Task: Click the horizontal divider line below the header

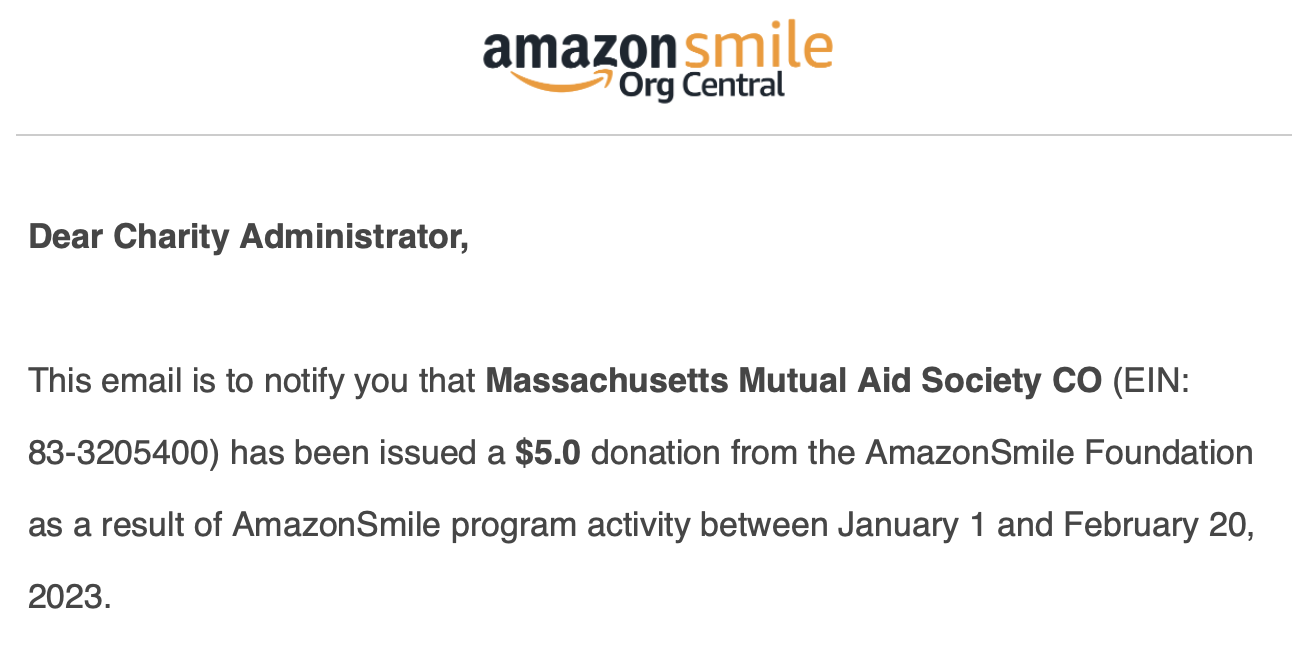Action: click(646, 135)
